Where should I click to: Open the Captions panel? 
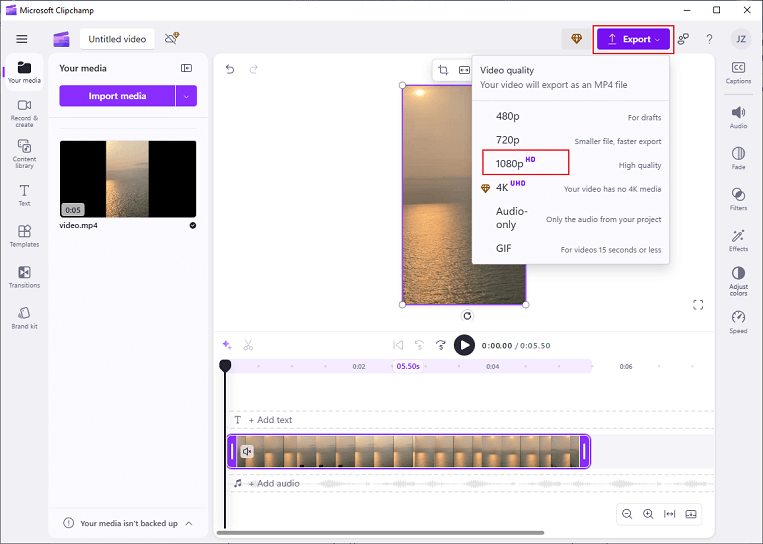(738, 73)
